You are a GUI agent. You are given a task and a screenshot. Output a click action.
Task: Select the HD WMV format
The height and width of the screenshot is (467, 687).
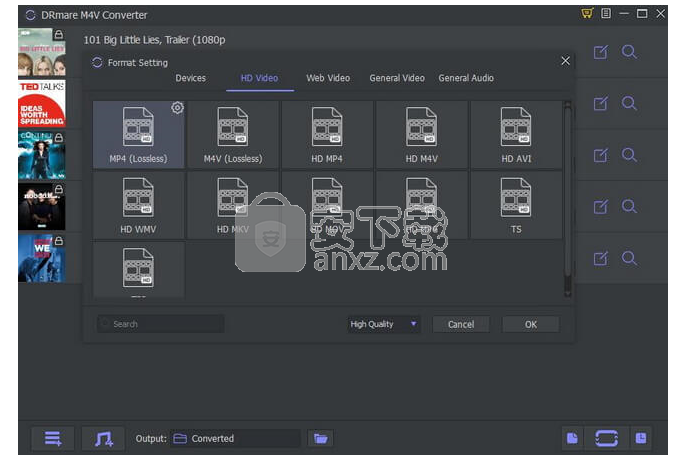point(138,205)
